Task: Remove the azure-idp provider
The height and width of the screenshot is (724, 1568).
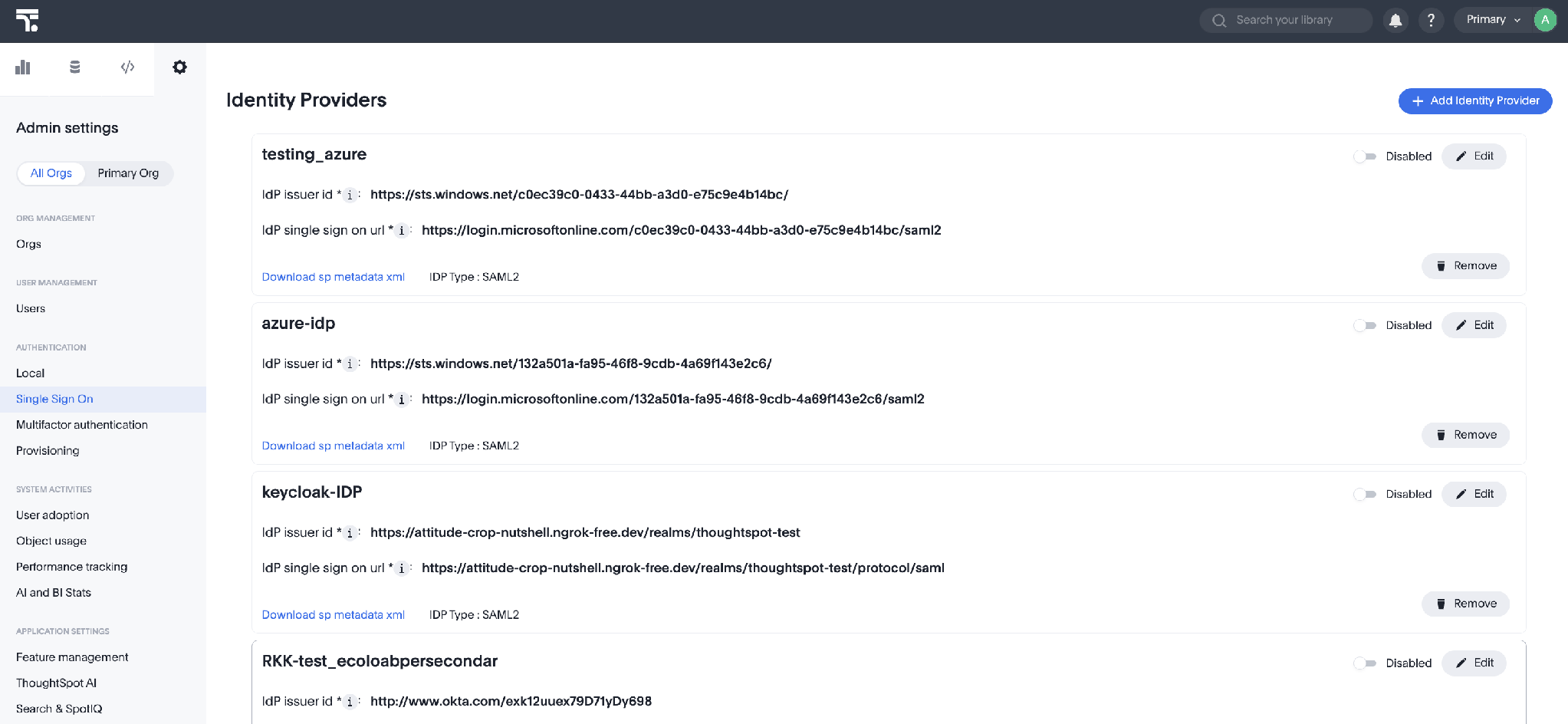Action: click(1465, 435)
